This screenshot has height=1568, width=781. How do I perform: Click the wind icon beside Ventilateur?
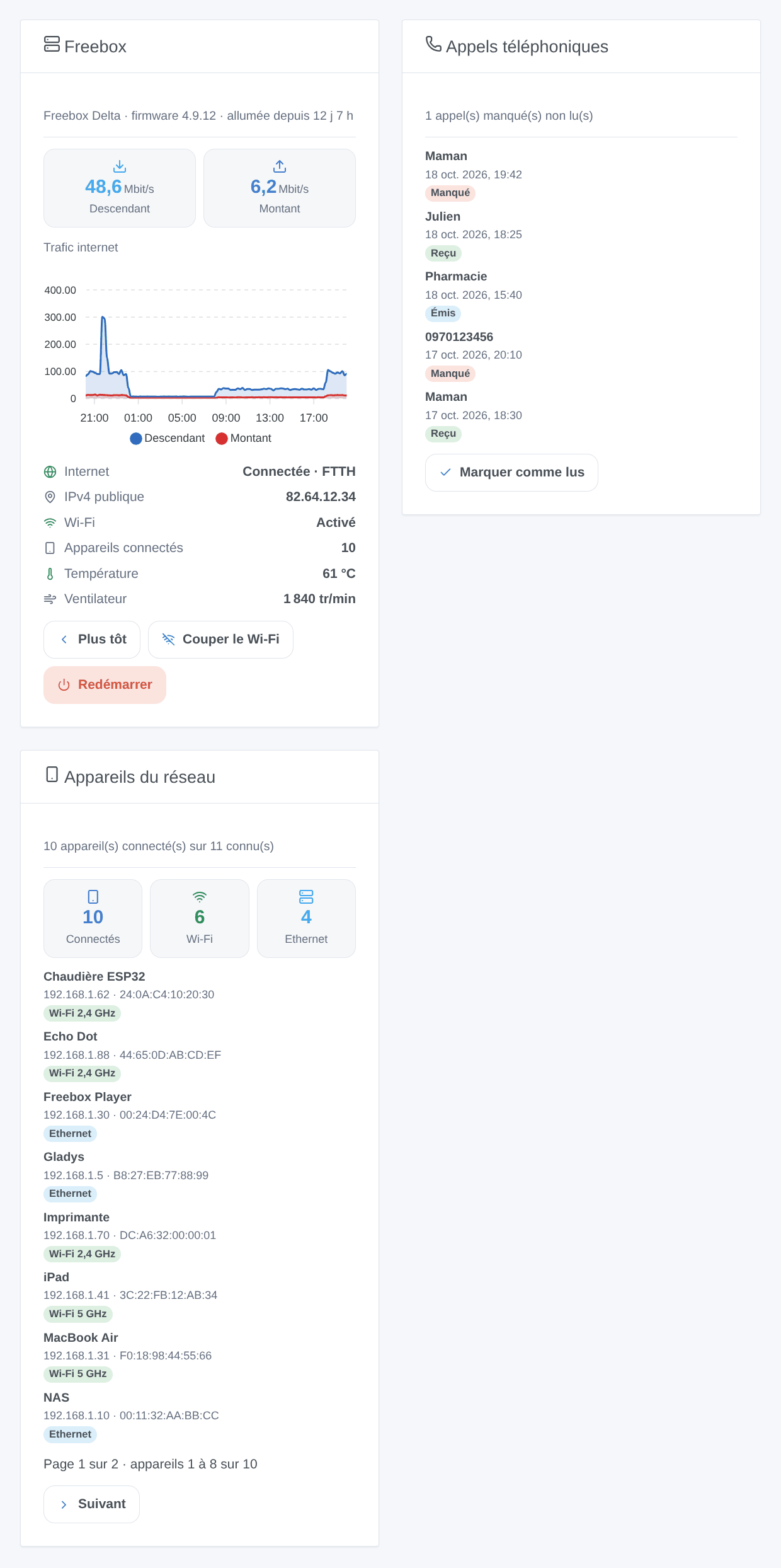pos(50,599)
